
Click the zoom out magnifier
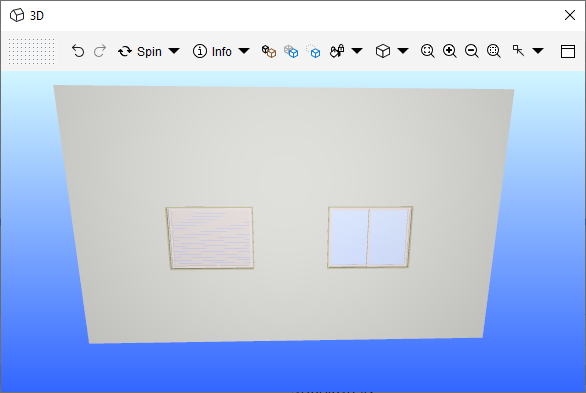point(472,51)
